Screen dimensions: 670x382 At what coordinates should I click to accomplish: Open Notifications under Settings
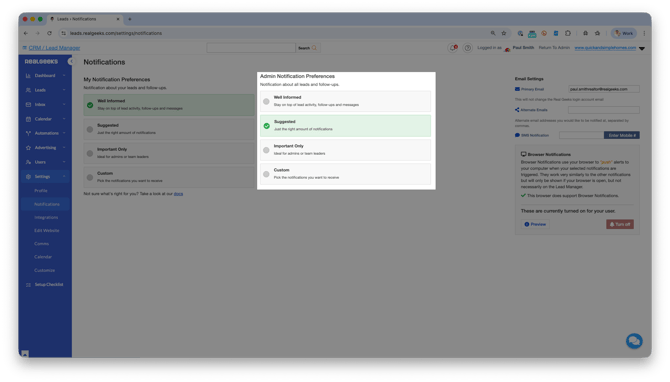[x=47, y=204]
